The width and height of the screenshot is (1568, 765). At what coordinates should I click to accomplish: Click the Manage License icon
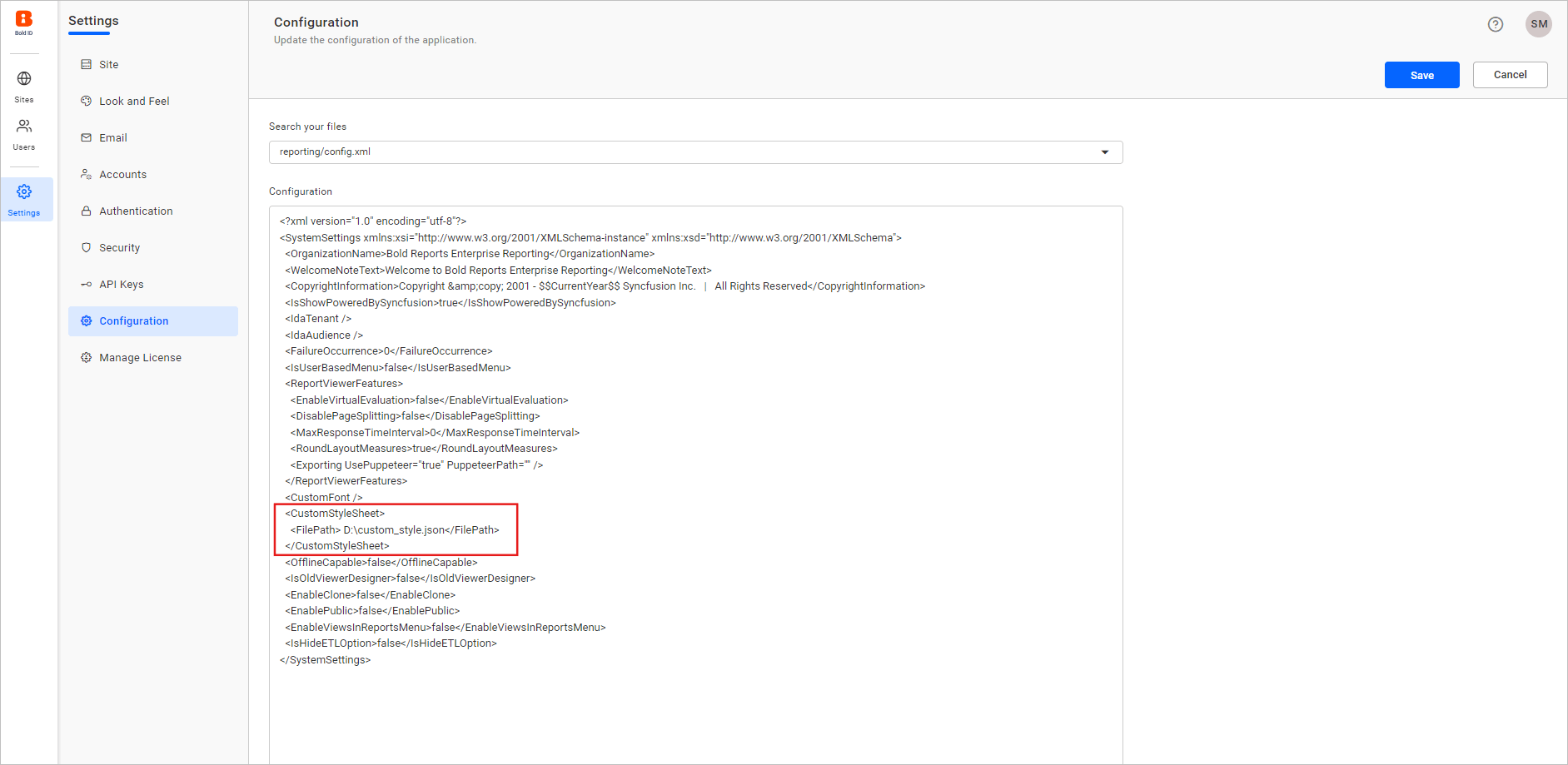(86, 357)
